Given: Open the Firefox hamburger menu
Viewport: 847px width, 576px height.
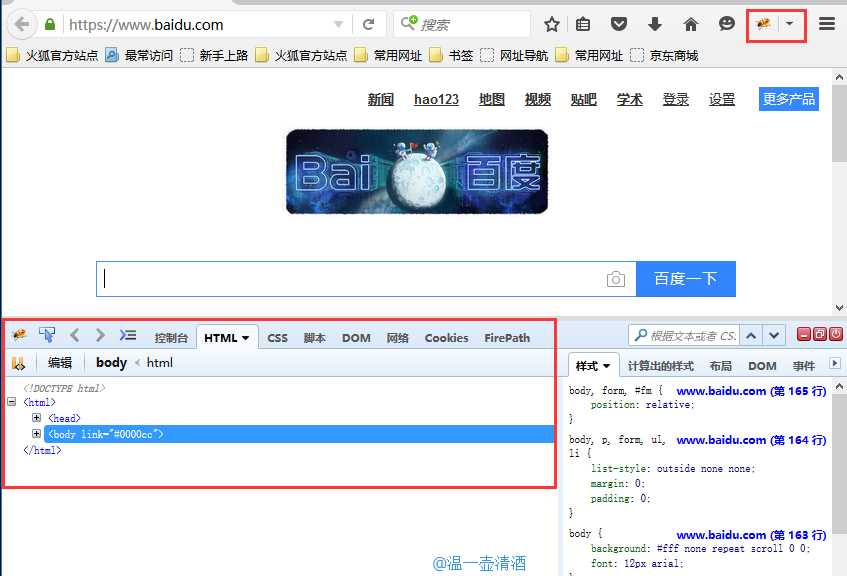Looking at the screenshot, I should (826, 24).
